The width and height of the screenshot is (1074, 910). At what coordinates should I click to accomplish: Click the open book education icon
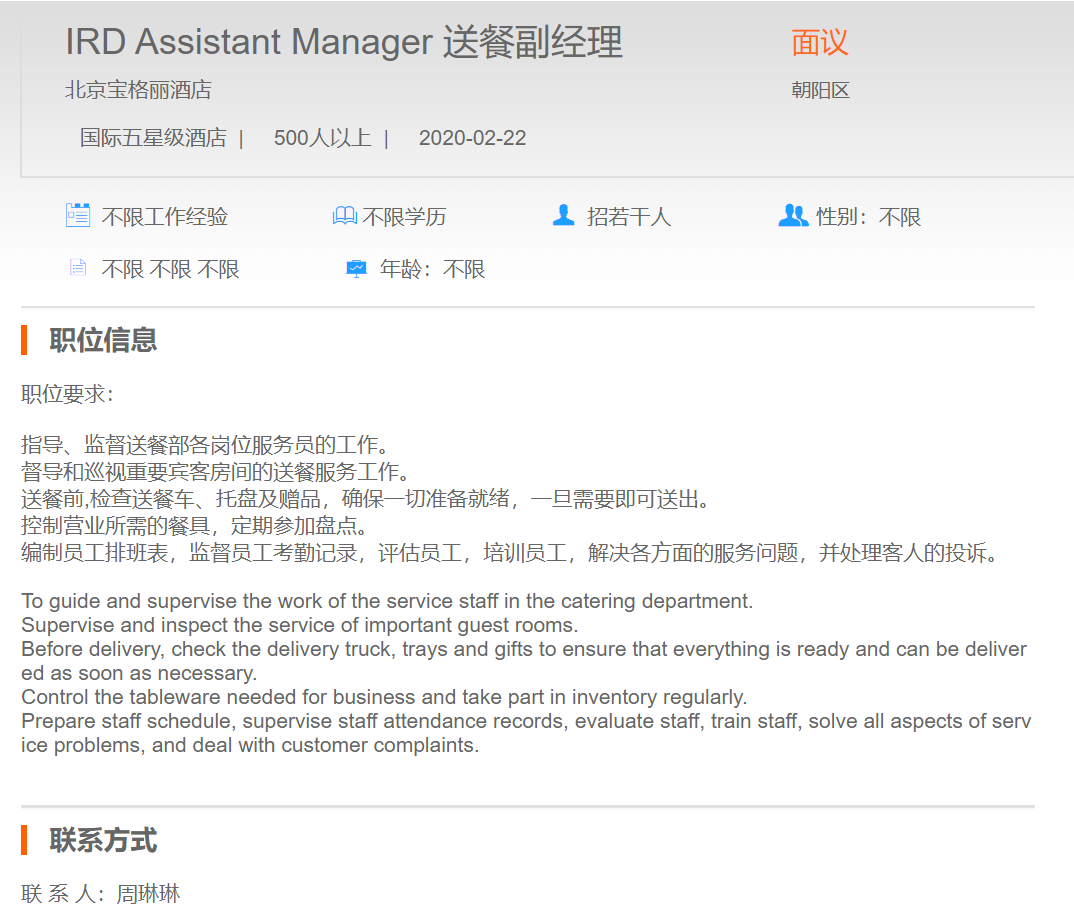click(344, 216)
